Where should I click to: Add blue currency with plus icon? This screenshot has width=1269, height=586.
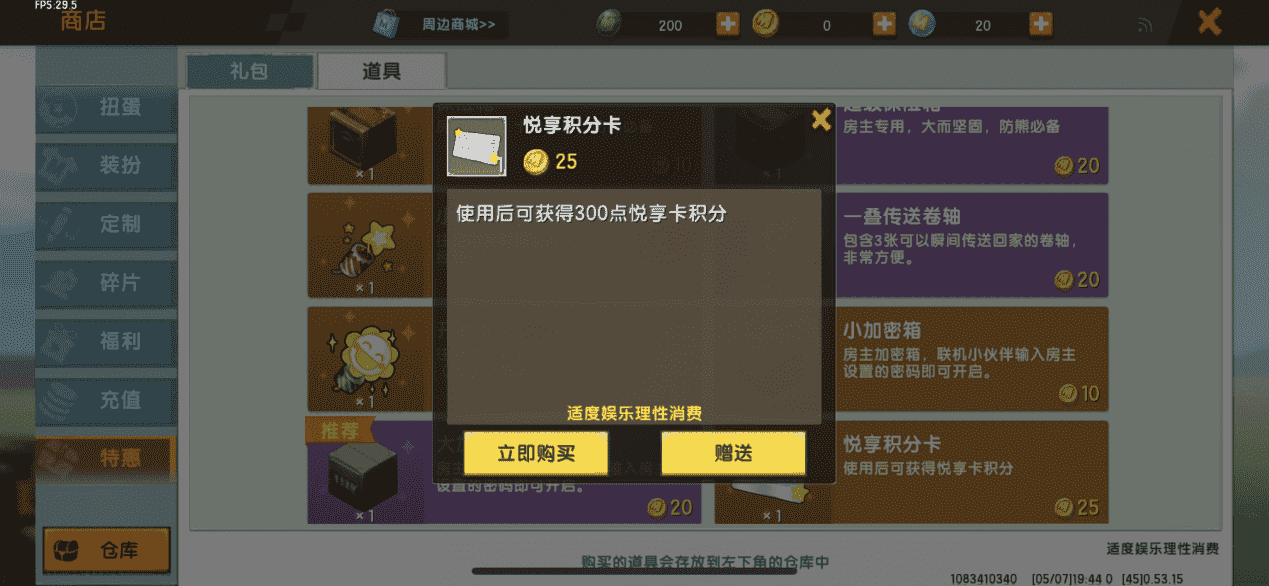pos(1041,24)
